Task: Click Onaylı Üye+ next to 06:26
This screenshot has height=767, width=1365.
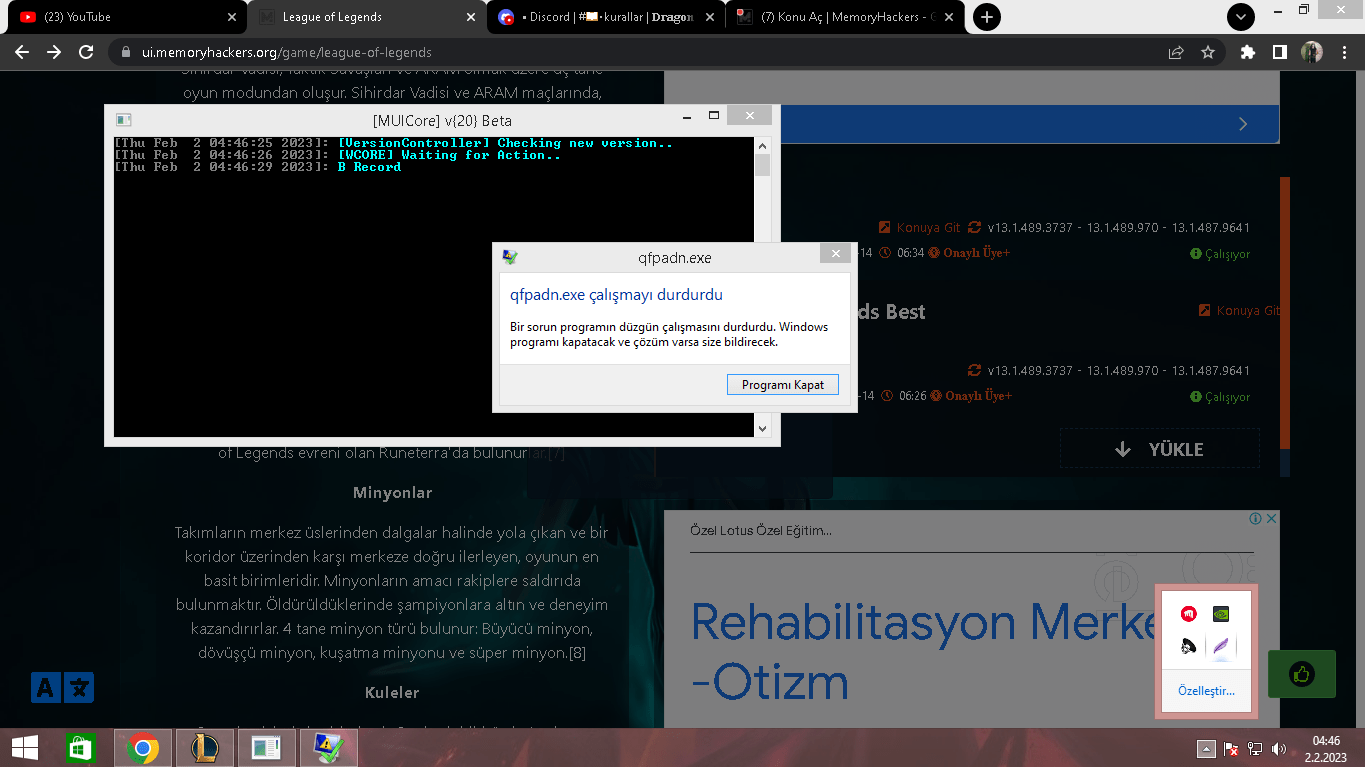Action: tap(969, 396)
